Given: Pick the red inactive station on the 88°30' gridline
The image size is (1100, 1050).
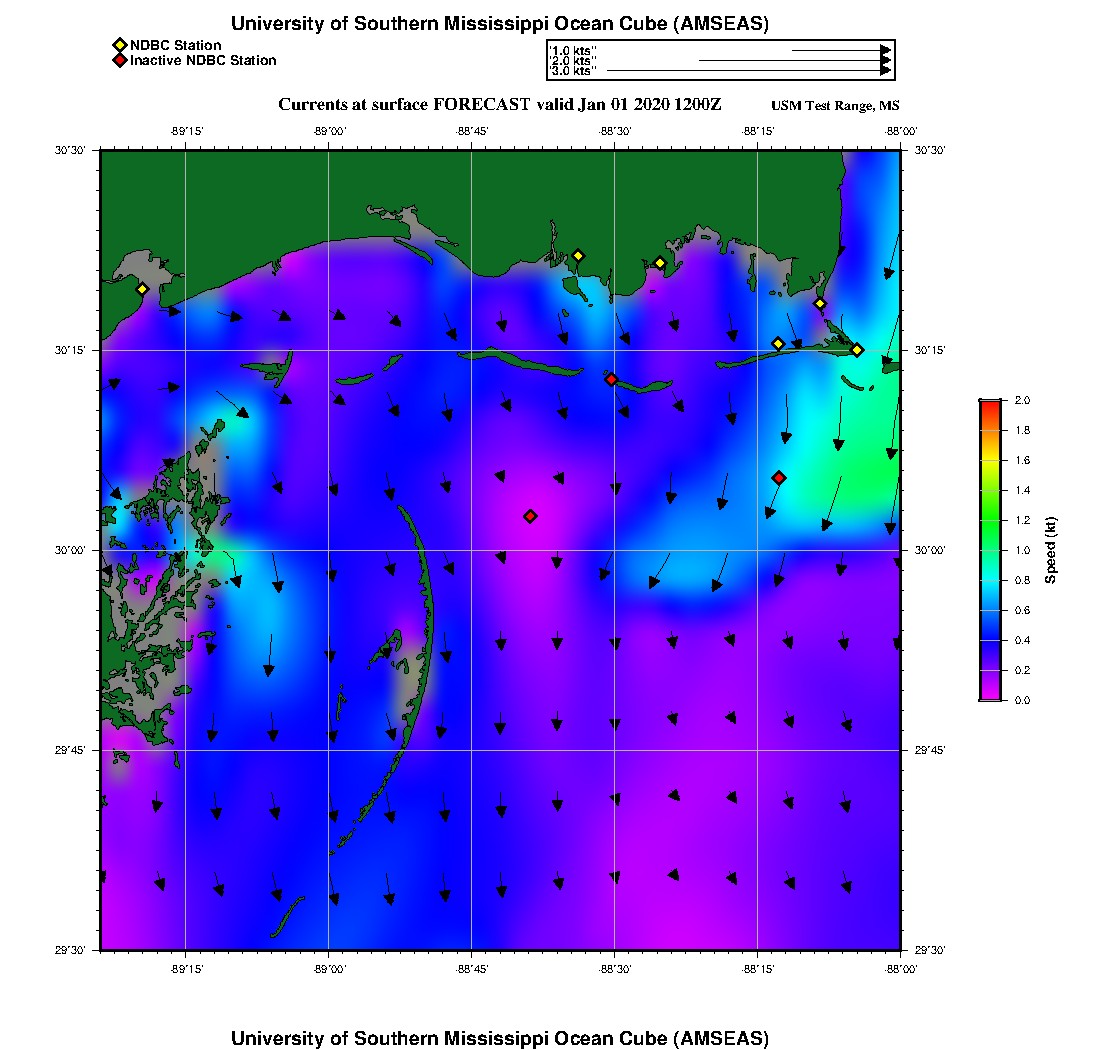Looking at the screenshot, I should point(611,379).
